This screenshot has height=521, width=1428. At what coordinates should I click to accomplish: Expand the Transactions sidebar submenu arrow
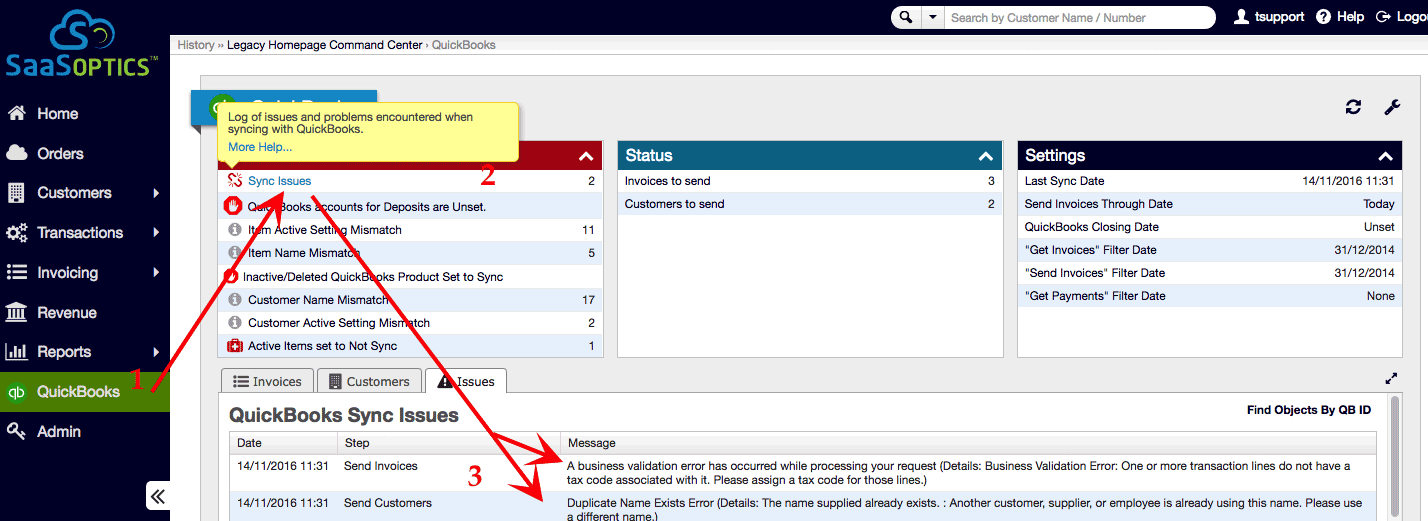tap(156, 233)
